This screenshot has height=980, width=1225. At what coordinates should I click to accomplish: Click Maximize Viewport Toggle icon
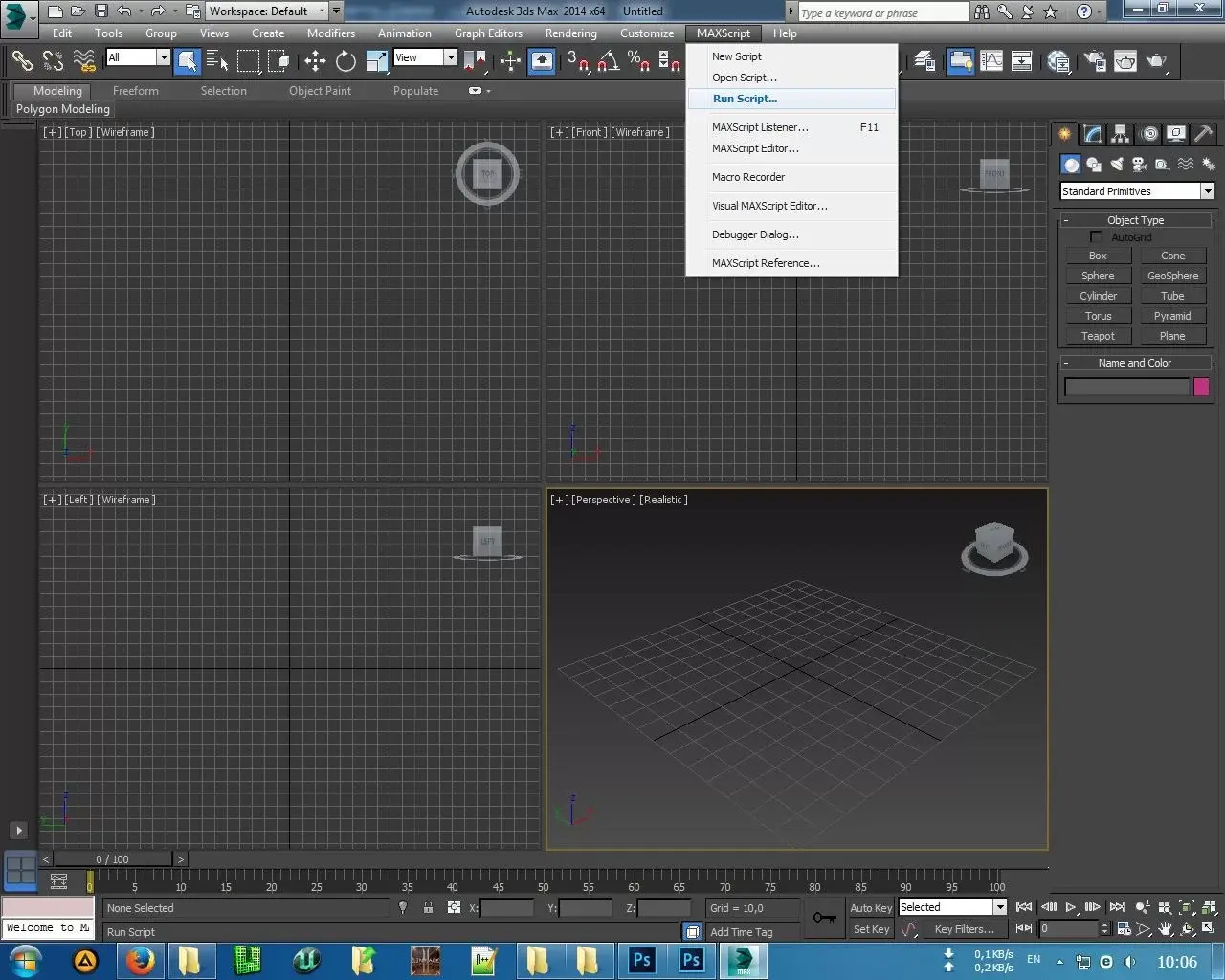(x=1207, y=928)
